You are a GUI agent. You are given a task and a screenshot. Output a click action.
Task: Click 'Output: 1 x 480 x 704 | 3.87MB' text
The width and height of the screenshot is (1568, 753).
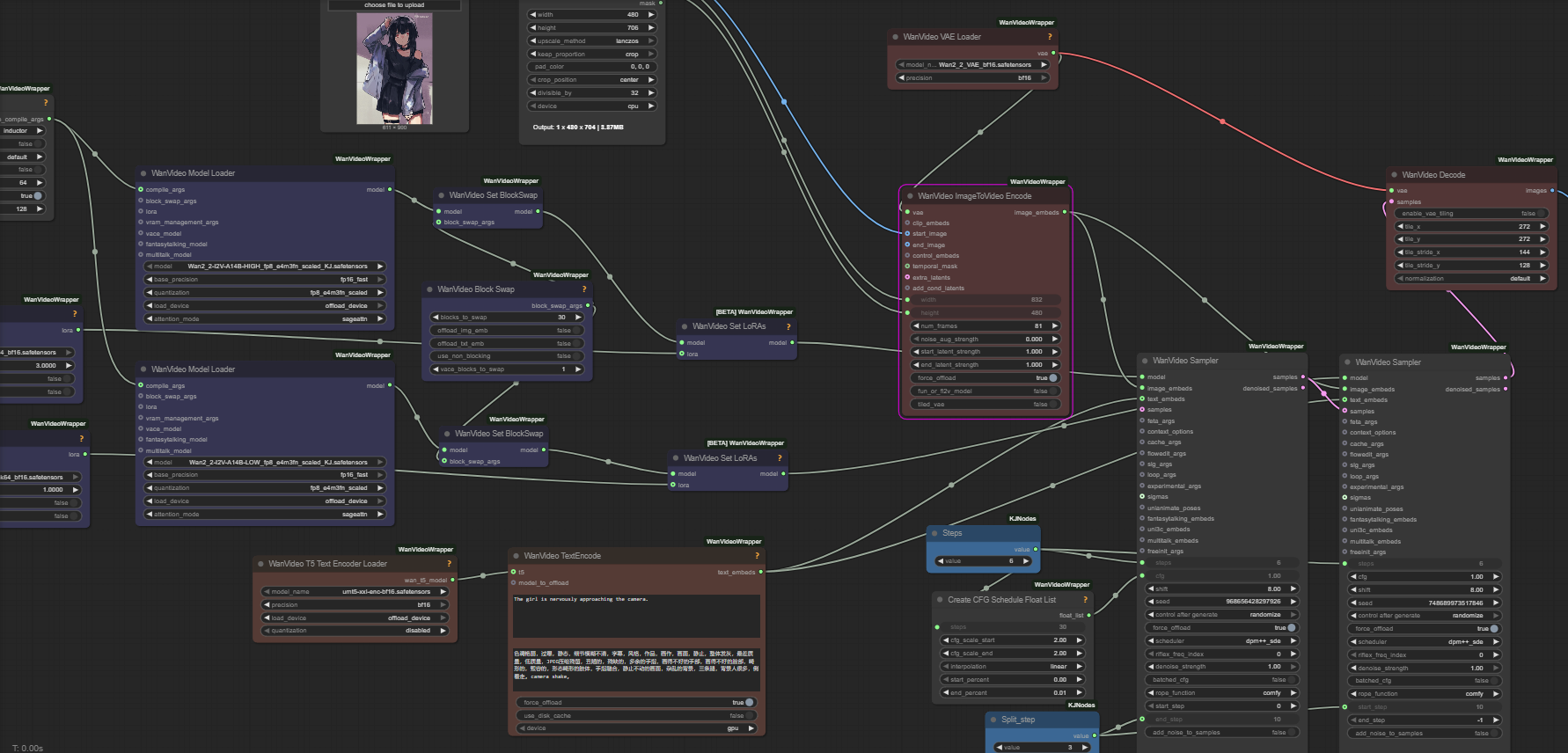pos(578,128)
